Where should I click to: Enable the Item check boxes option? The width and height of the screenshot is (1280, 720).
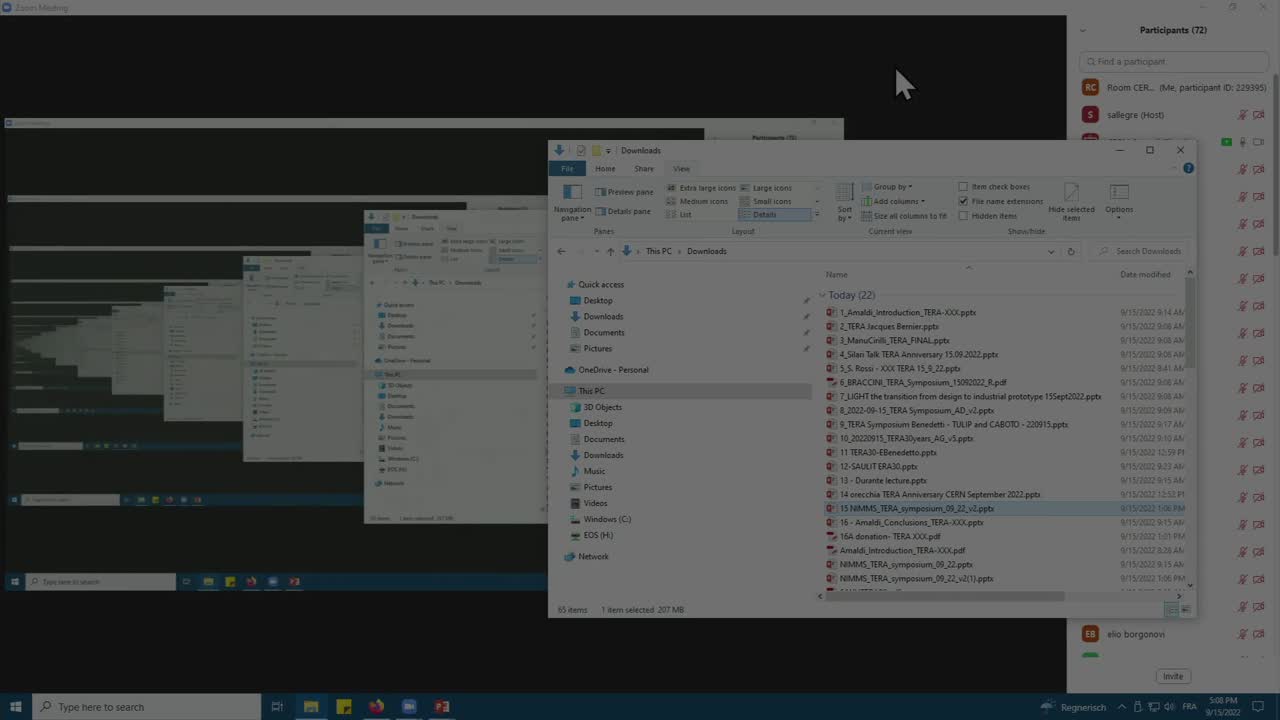pos(994,187)
